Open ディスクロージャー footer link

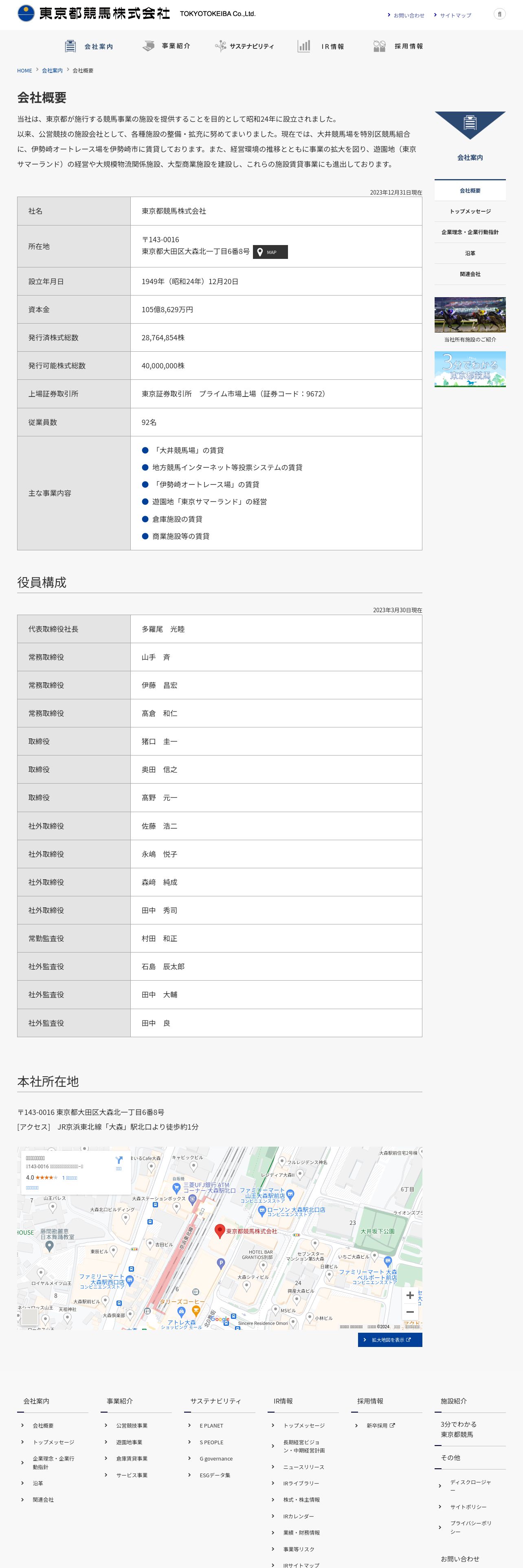(x=470, y=1486)
